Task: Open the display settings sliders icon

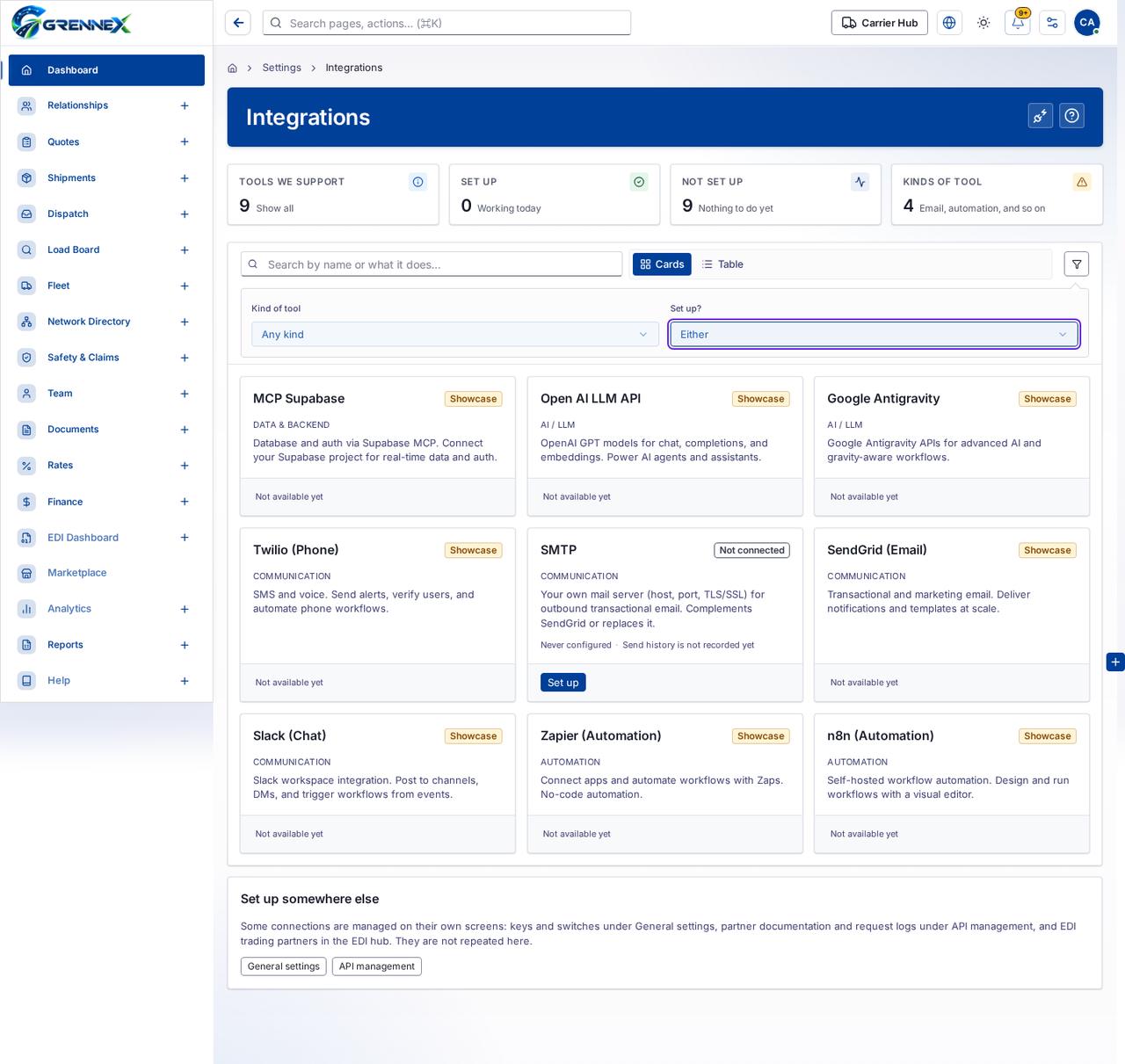Action: [1052, 23]
